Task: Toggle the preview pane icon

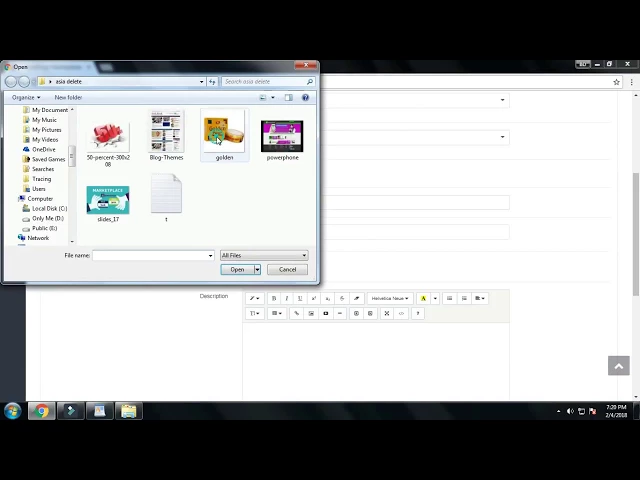Action: [289, 97]
